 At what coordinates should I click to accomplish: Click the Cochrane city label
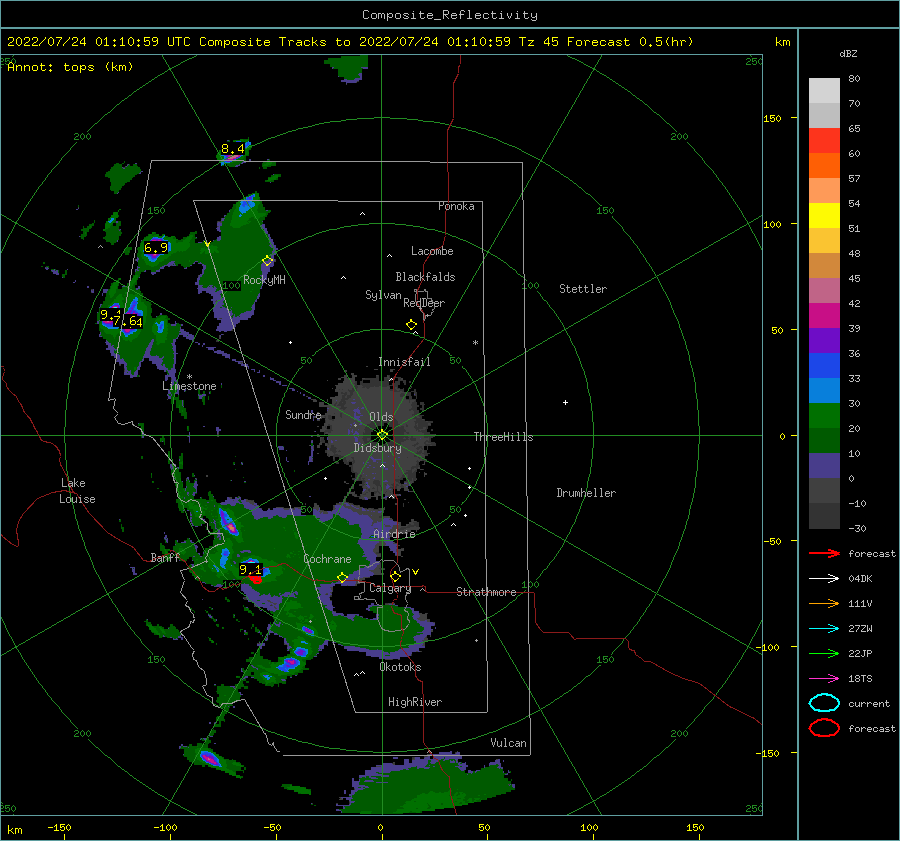[327, 559]
